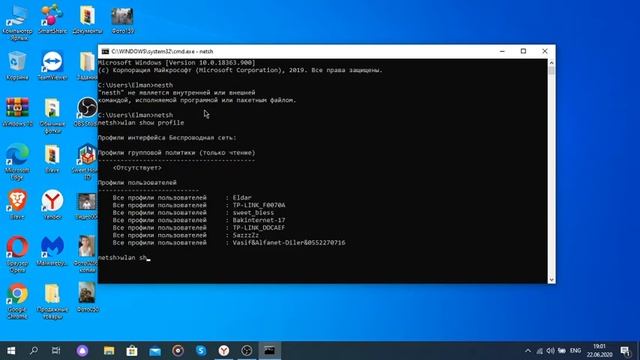This screenshot has width=640, height=360.
Task: Open OBS Studio in the taskbar
Action: tap(247, 351)
